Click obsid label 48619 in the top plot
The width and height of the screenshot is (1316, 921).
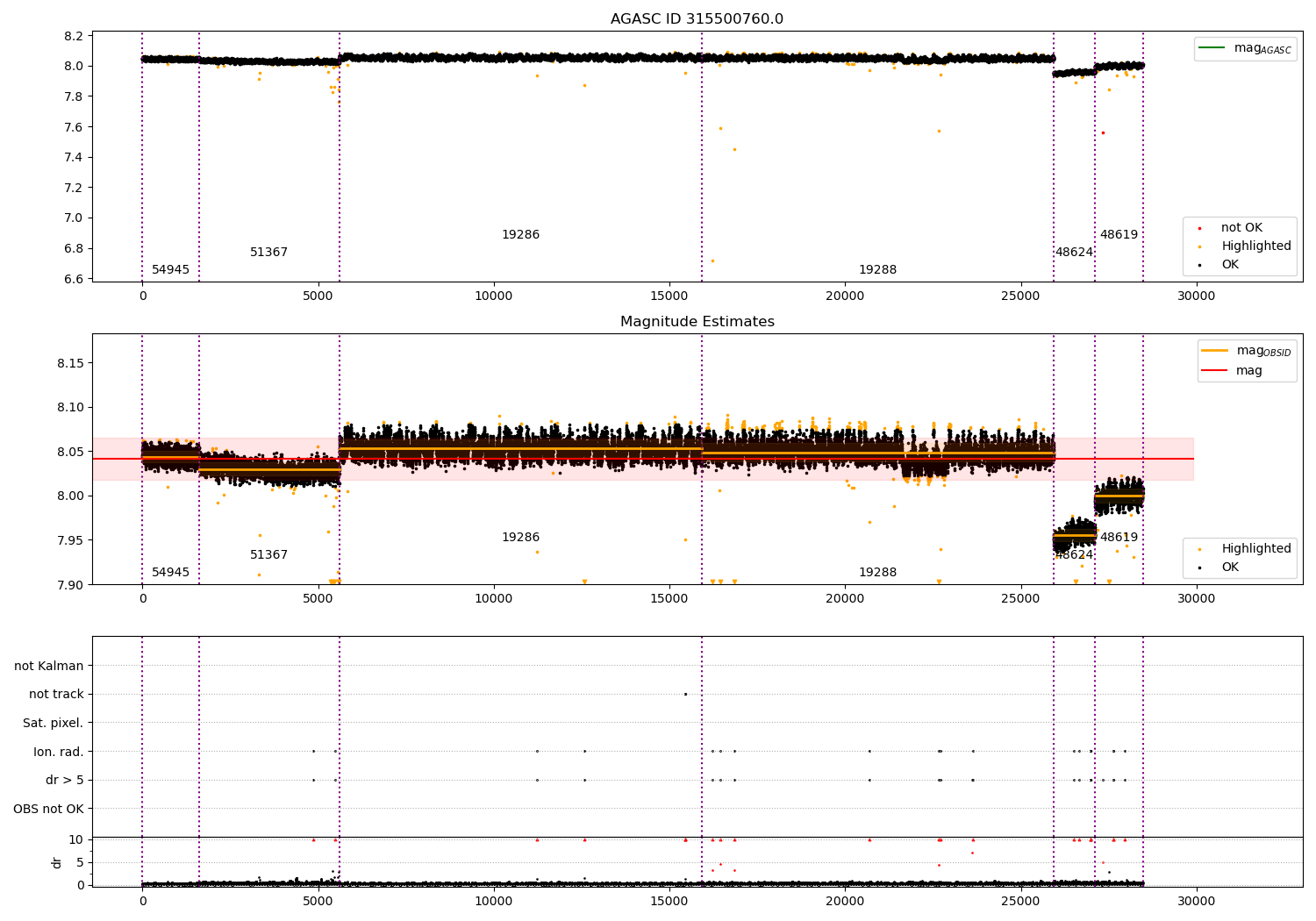click(x=1119, y=235)
